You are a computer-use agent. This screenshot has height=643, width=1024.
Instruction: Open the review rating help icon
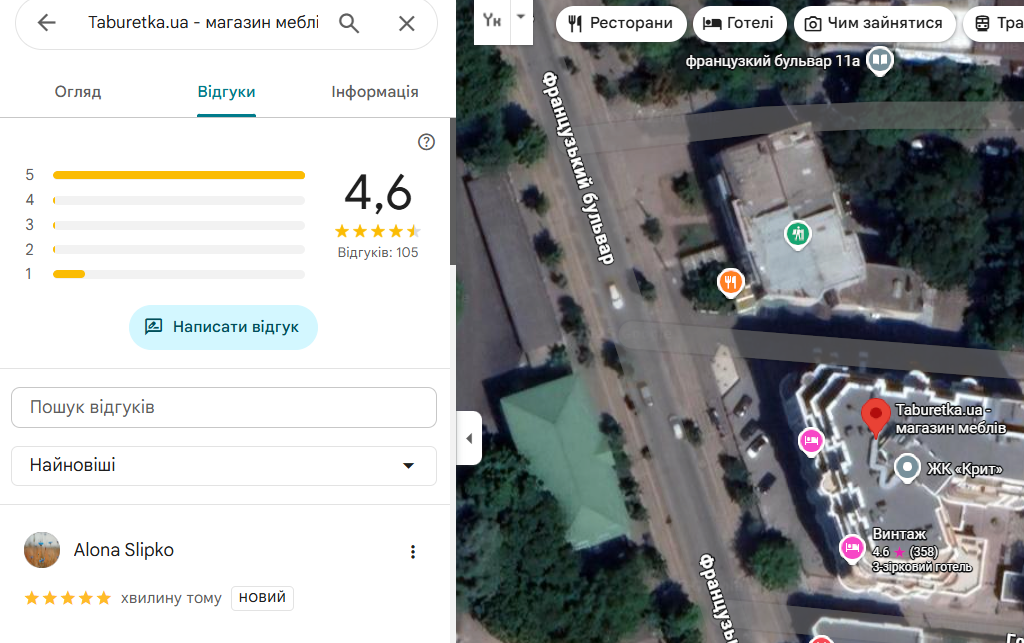pyautogui.click(x=426, y=142)
